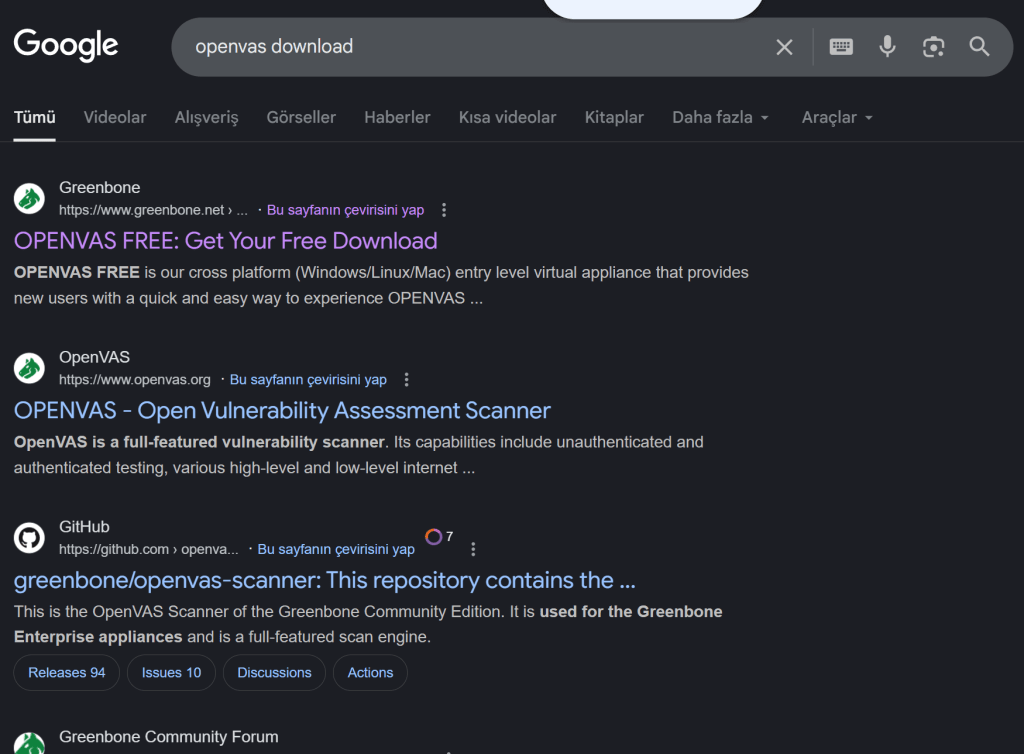The image size is (1024, 754).
Task: Click the Releases 94 chip
Action: 66,673
